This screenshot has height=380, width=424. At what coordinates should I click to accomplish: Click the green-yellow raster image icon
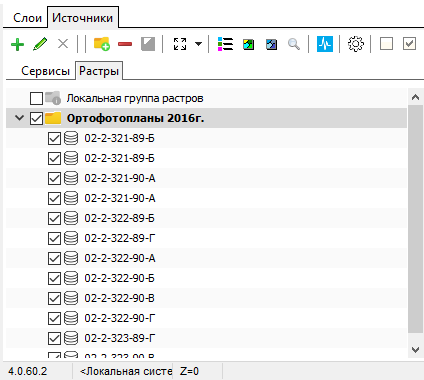point(248,44)
